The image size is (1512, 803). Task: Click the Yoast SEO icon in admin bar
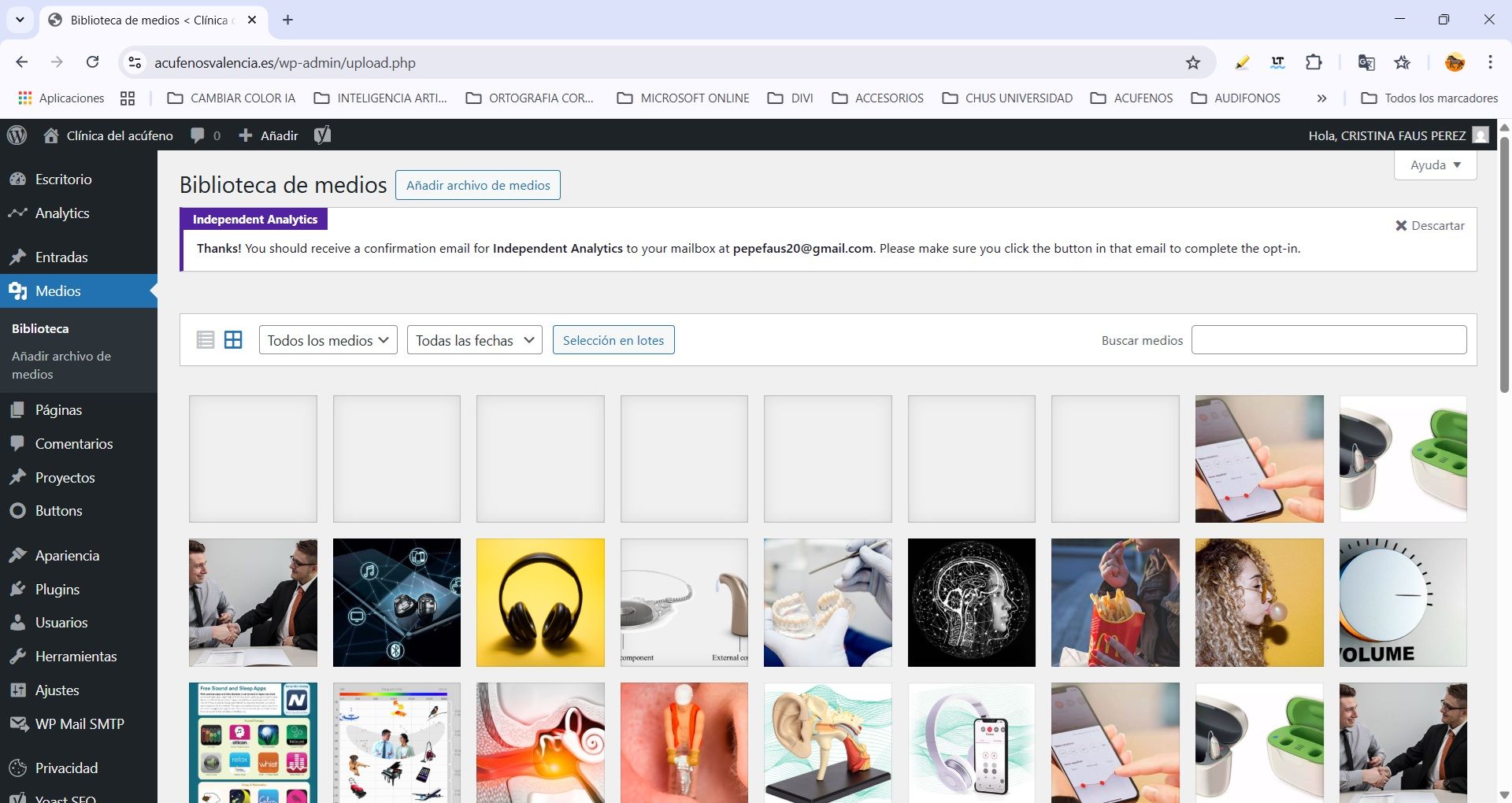(x=322, y=135)
